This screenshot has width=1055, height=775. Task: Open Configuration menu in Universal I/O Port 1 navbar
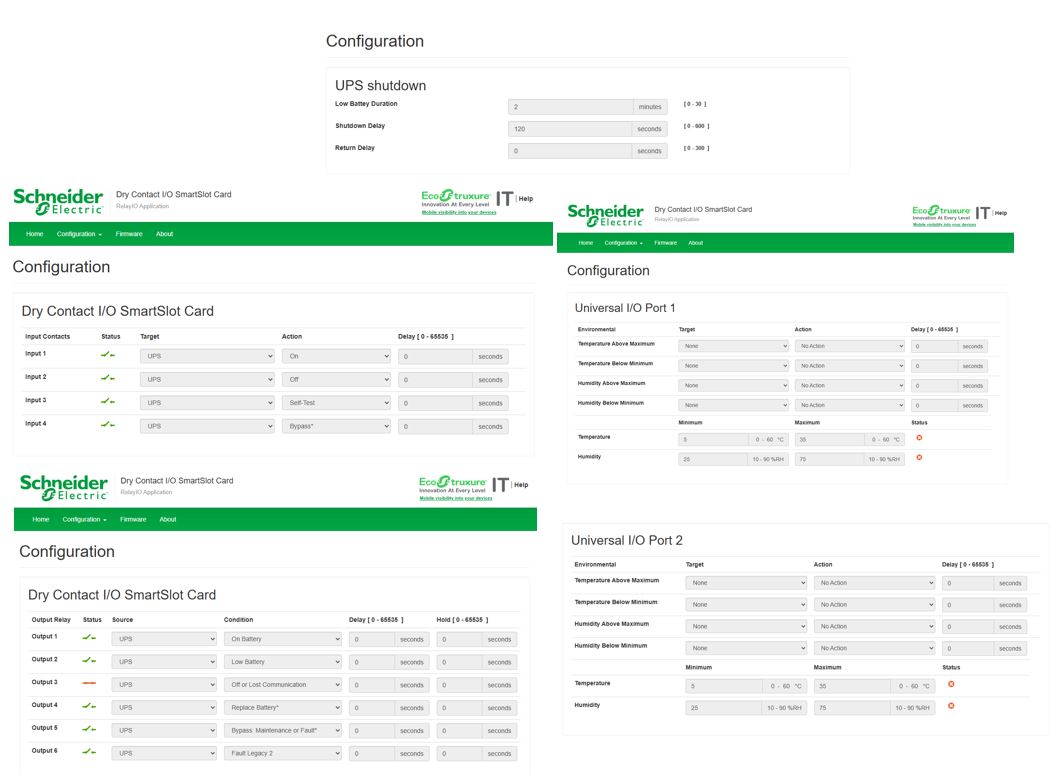624,243
